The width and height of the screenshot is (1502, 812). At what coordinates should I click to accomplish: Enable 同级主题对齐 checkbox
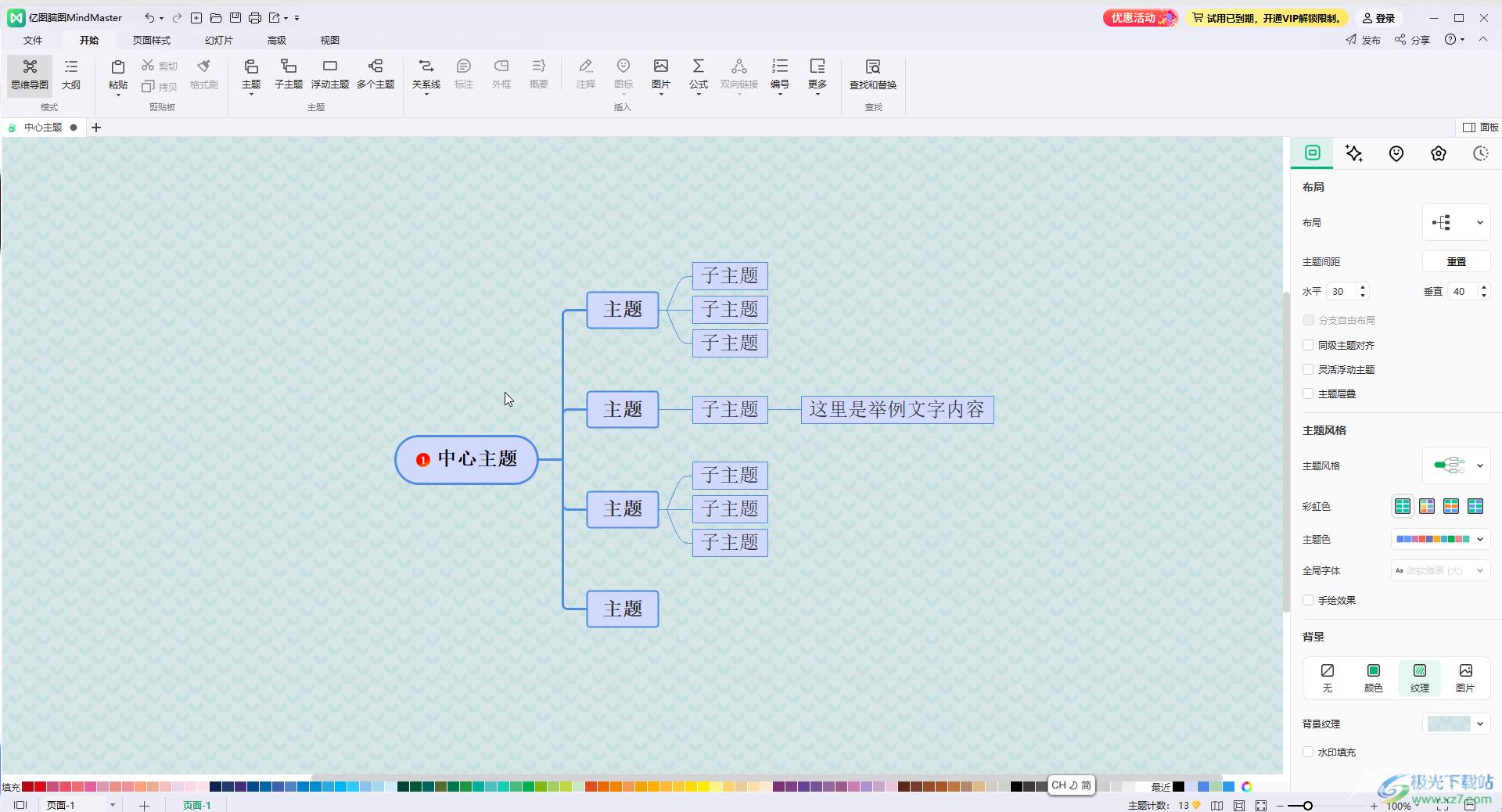pos(1308,345)
